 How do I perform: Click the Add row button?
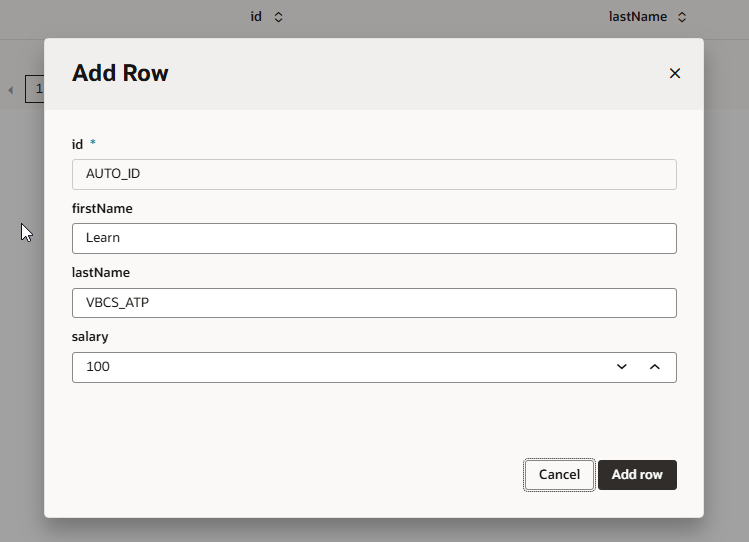[637, 475]
